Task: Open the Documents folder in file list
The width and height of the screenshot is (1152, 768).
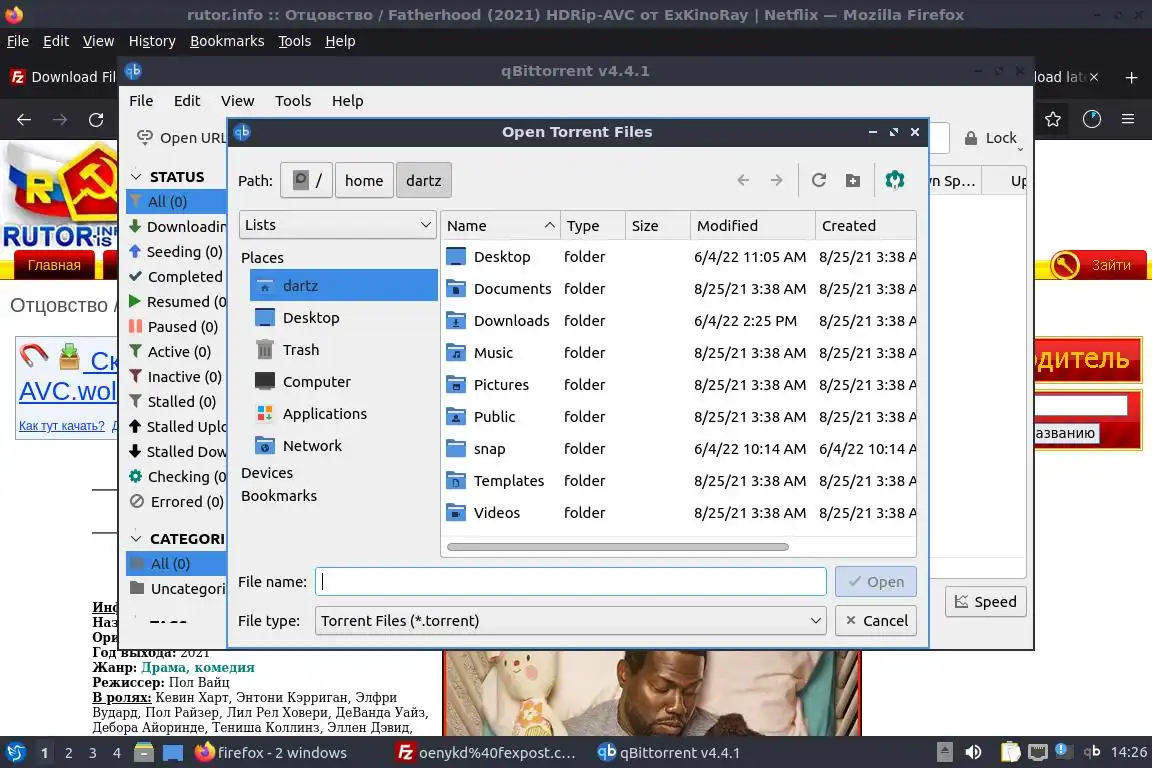Action: point(512,289)
